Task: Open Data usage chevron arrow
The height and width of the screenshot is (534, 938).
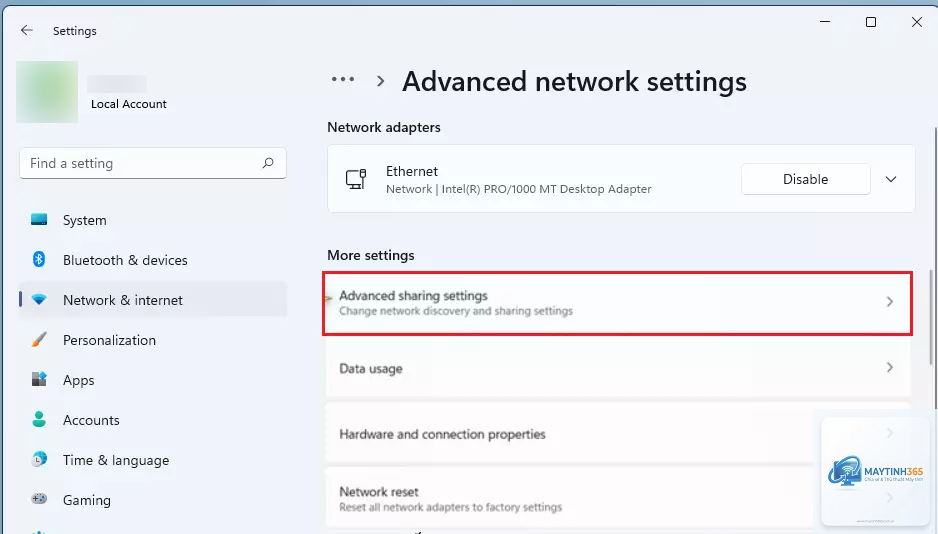Action: pyautogui.click(x=890, y=367)
